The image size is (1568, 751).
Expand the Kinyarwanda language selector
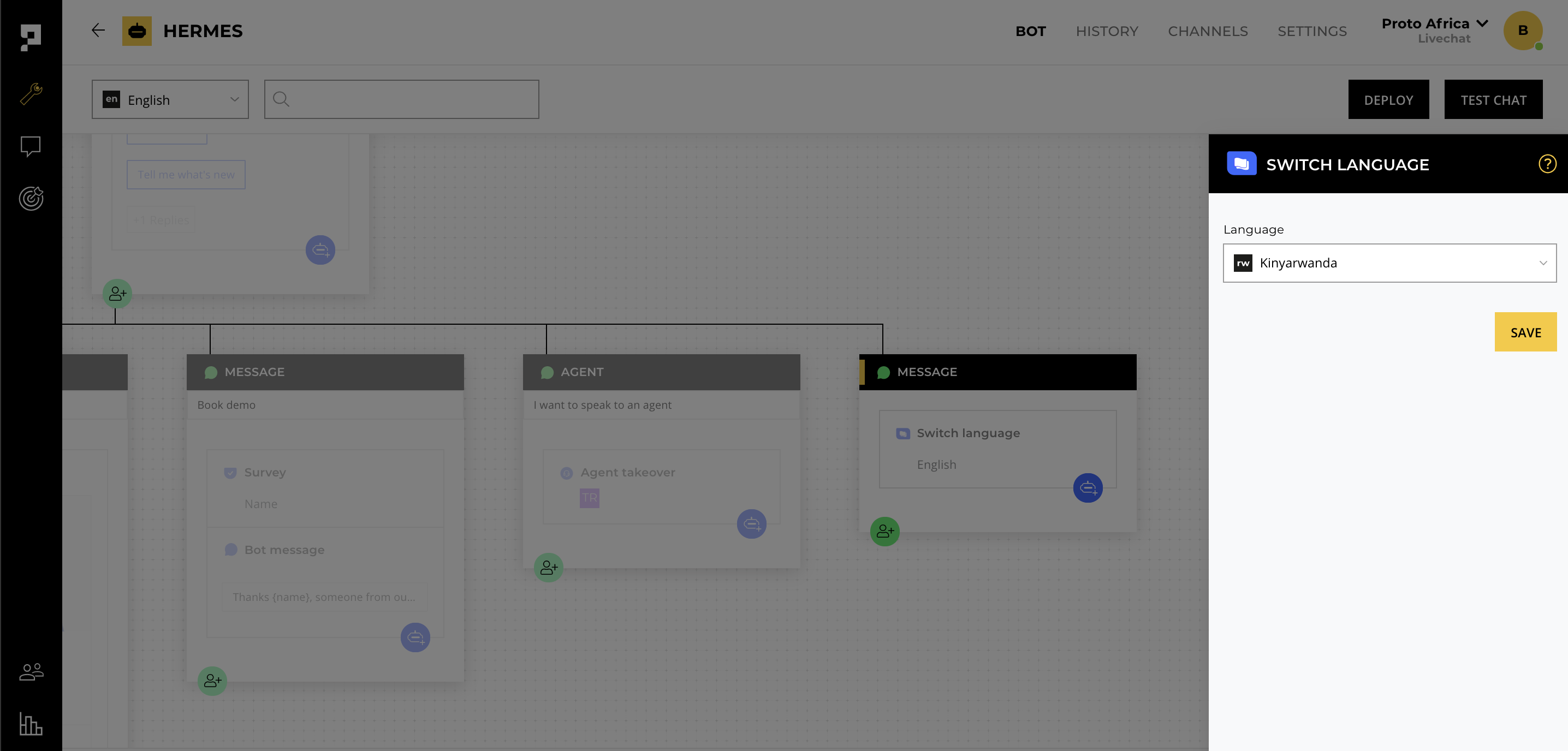pos(1389,263)
